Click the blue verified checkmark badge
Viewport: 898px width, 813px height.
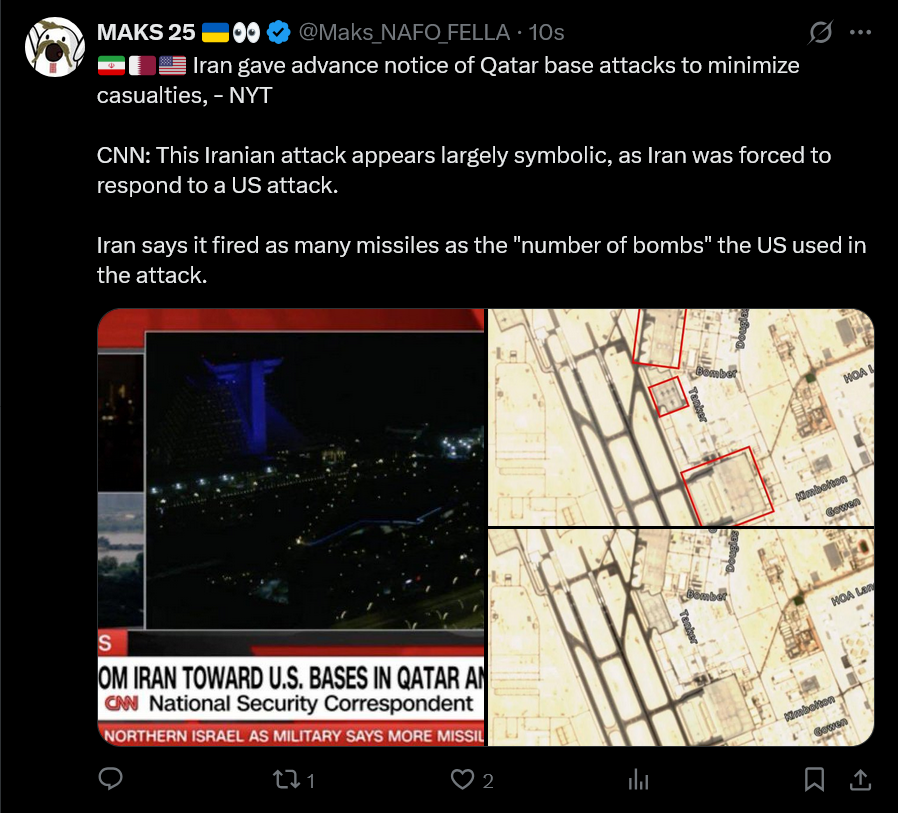279,33
